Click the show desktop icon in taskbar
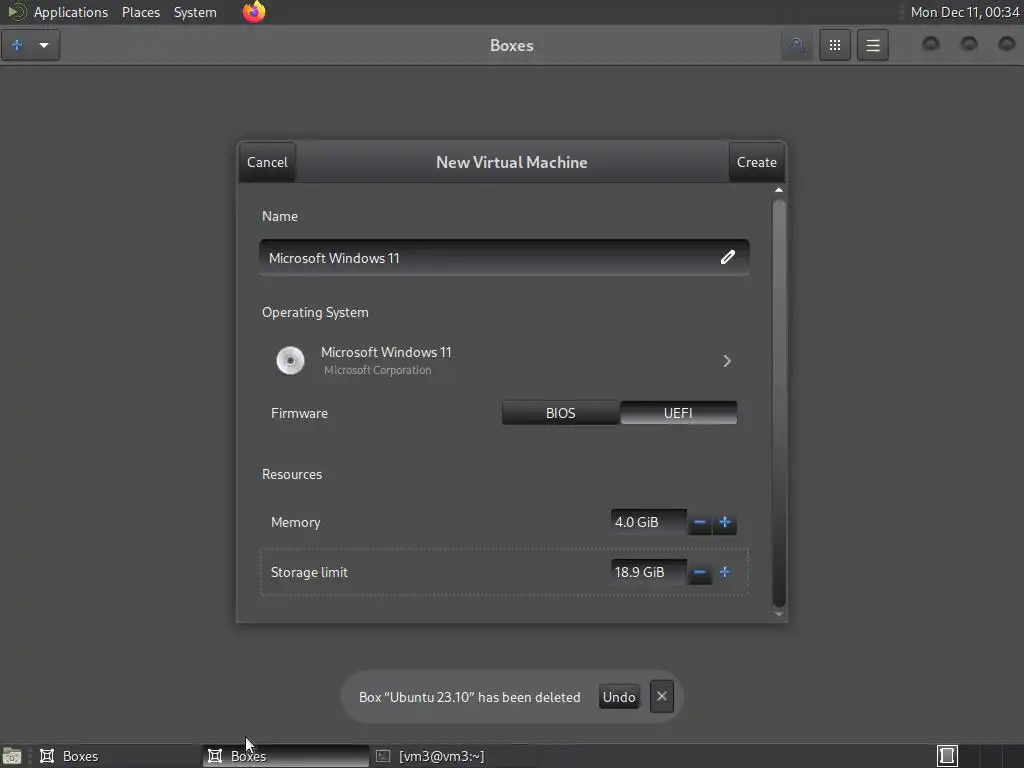This screenshot has width=1024, height=768. [x=11, y=756]
